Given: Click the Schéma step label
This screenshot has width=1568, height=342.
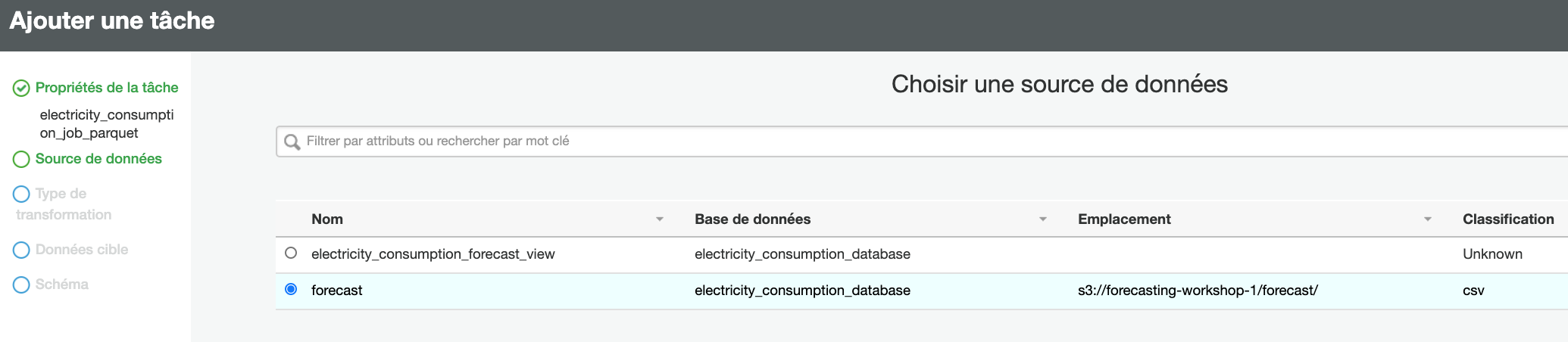Looking at the screenshot, I should pyautogui.click(x=62, y=284).
